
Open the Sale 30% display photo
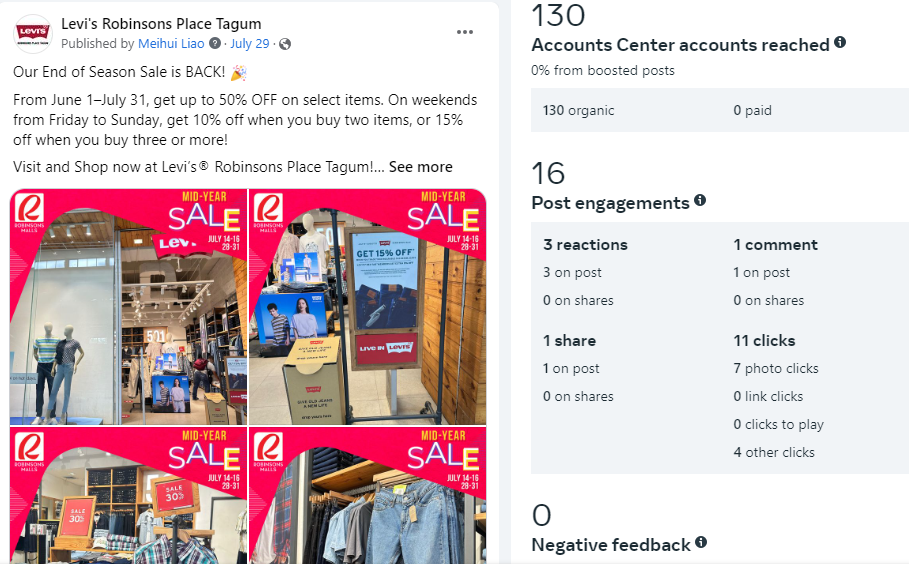129,496
